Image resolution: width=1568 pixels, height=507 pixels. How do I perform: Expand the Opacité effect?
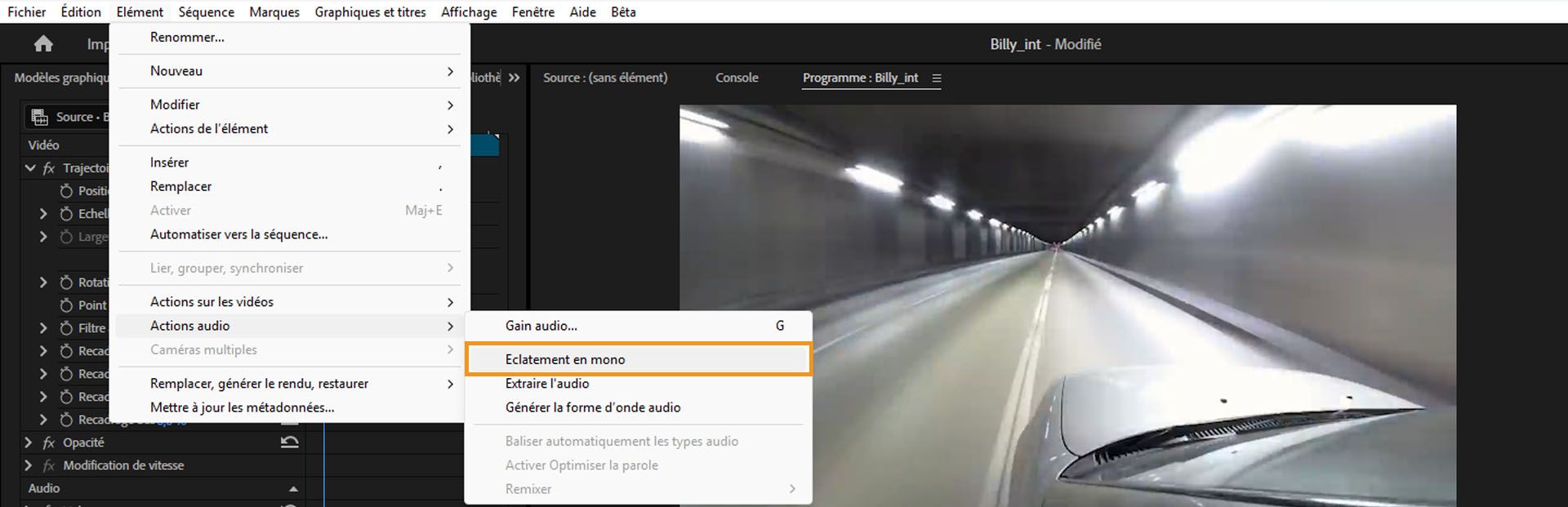pyautogui.click(x=29, y=443)
